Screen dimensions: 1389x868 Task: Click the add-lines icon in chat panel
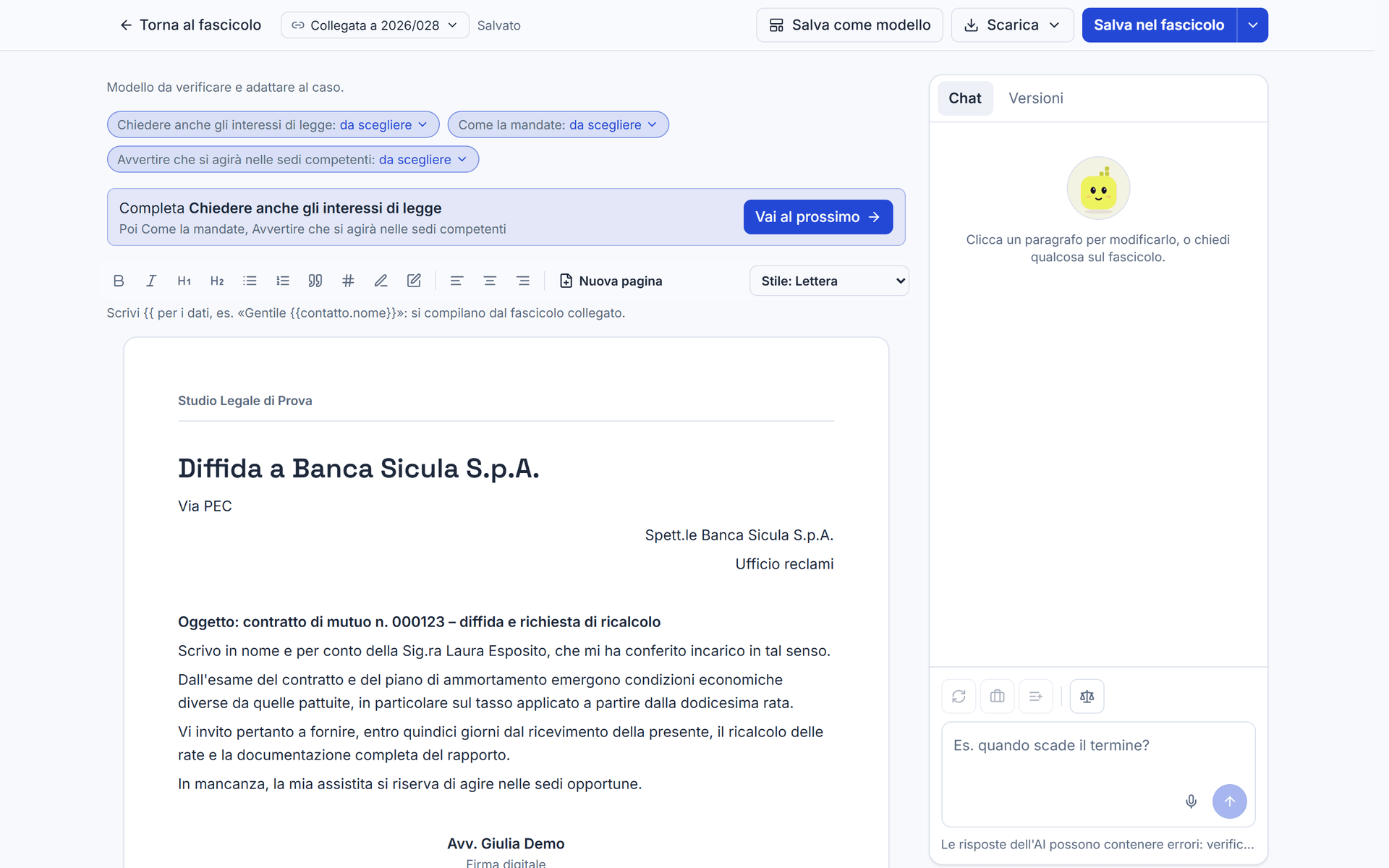click(1036, 697)
